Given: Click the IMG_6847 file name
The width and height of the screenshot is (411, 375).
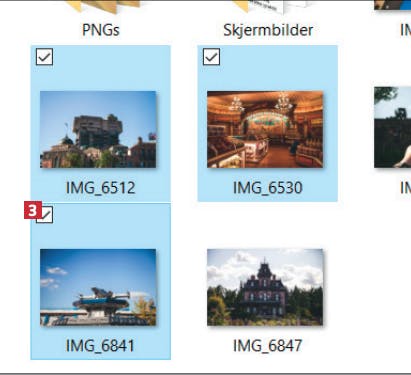Looking at the screenshot, I should pos(268,346).
